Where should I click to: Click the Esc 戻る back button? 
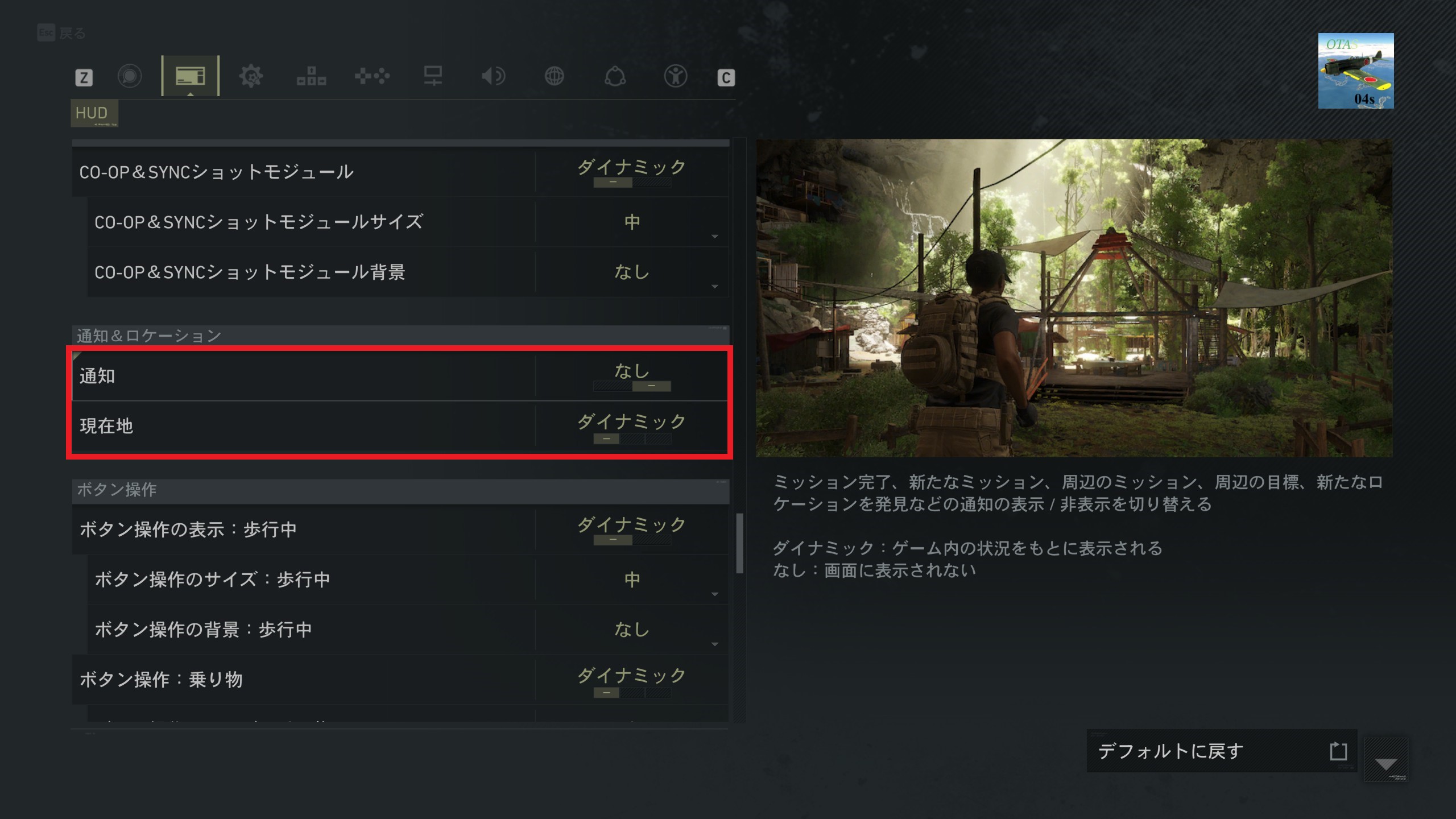point(61,33)
